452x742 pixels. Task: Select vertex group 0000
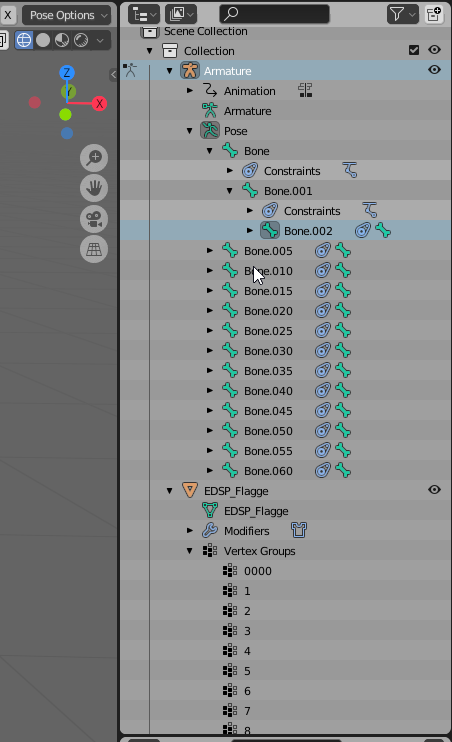257,571
